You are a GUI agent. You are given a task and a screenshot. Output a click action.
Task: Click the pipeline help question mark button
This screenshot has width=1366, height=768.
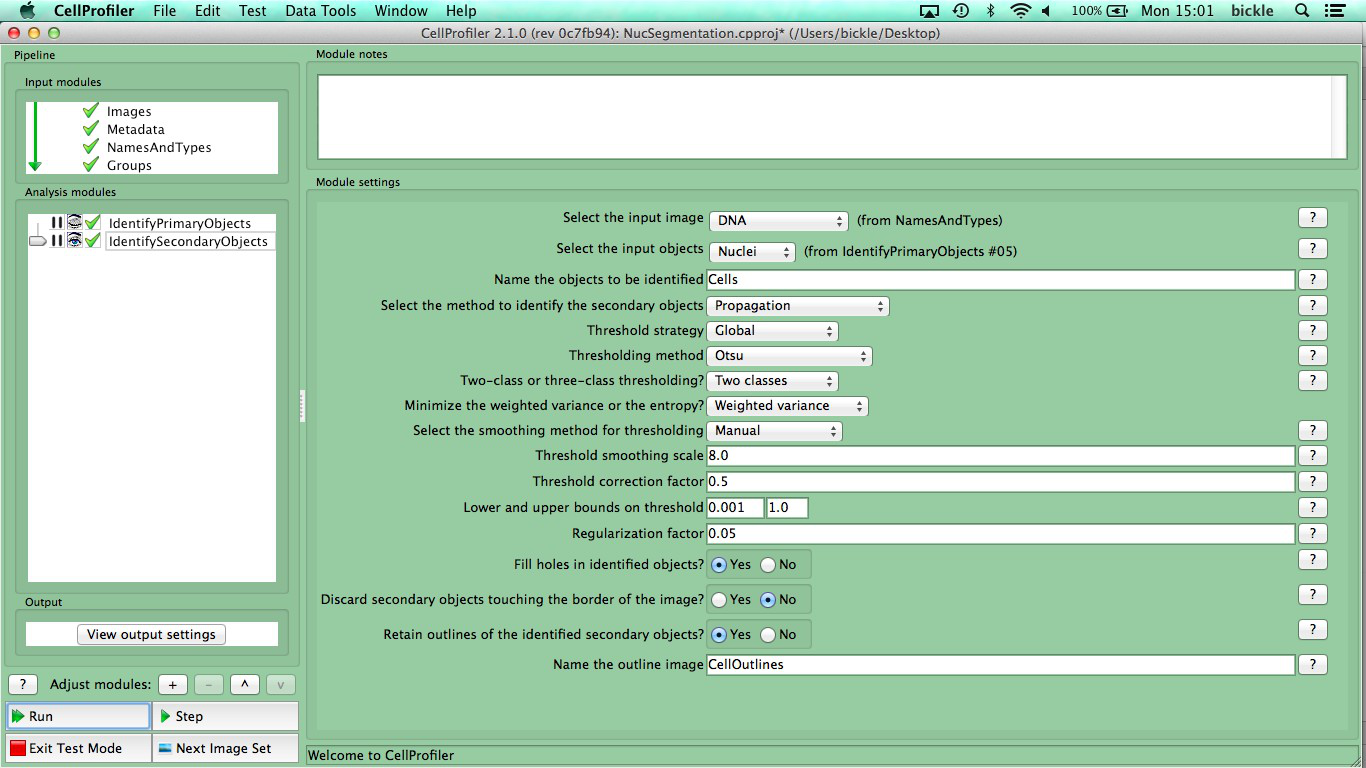23,685
